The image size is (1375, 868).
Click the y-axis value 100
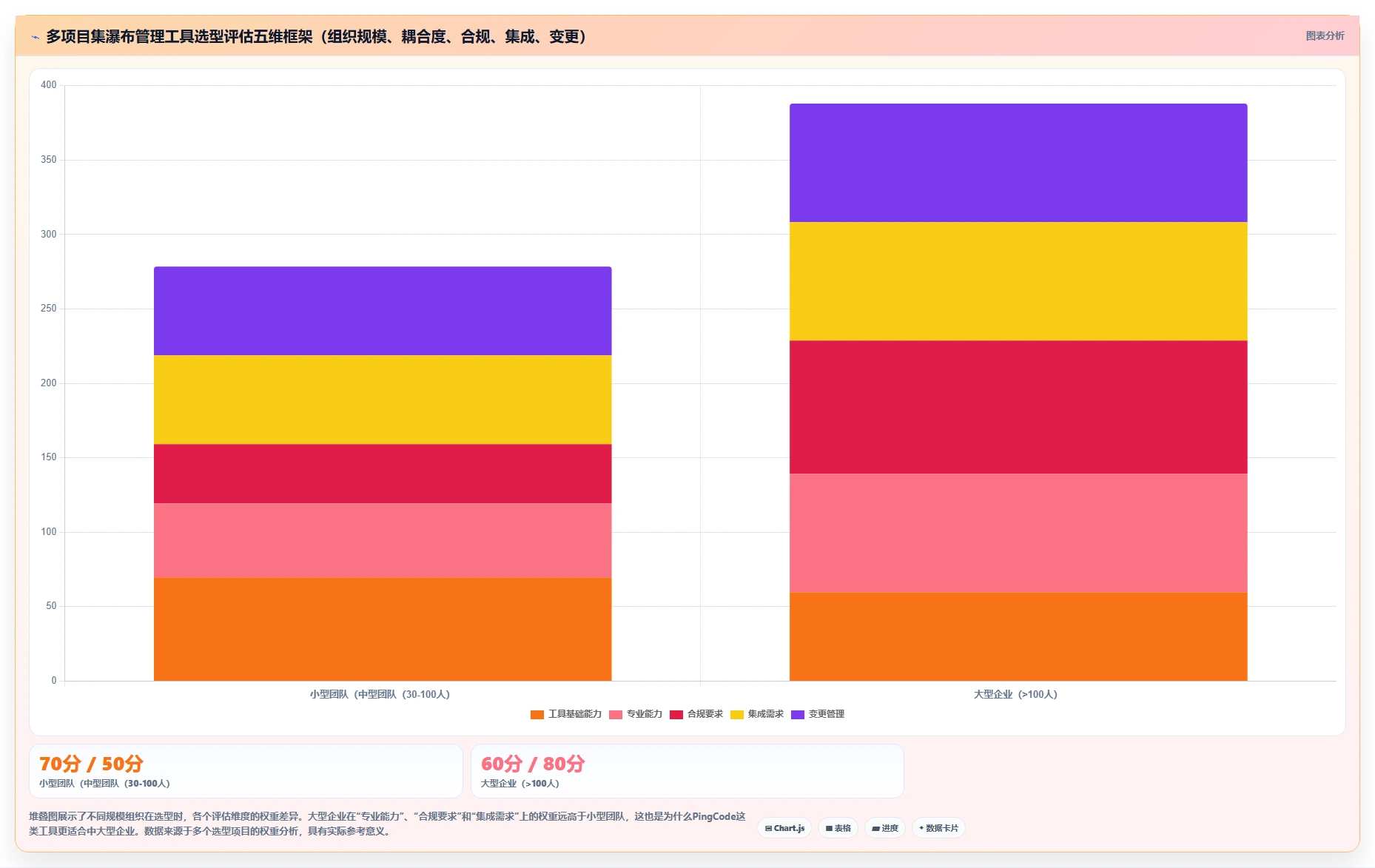tap(49, 532)
